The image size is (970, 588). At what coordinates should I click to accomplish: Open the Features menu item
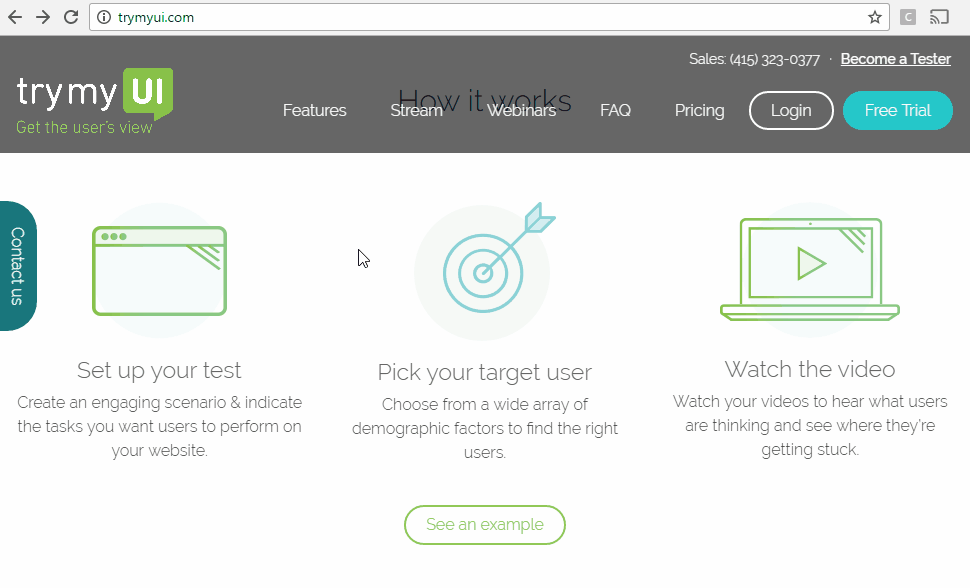coord(314,110)
